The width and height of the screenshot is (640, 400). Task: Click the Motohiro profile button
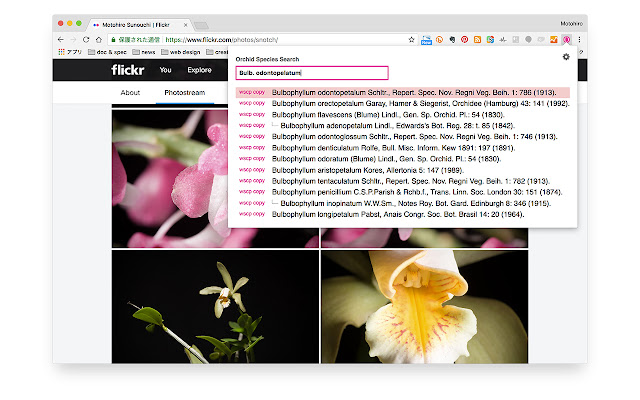tap(571, 24)
